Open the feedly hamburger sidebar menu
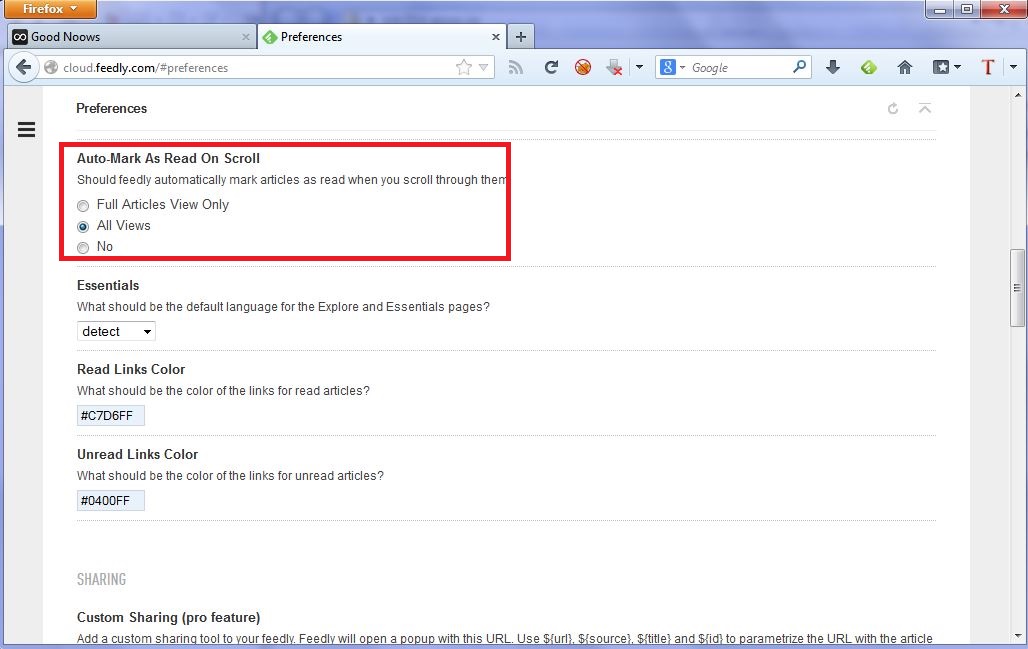Image resolution: width=1028 pixels, height=649 pixels. tap(26, 130)
